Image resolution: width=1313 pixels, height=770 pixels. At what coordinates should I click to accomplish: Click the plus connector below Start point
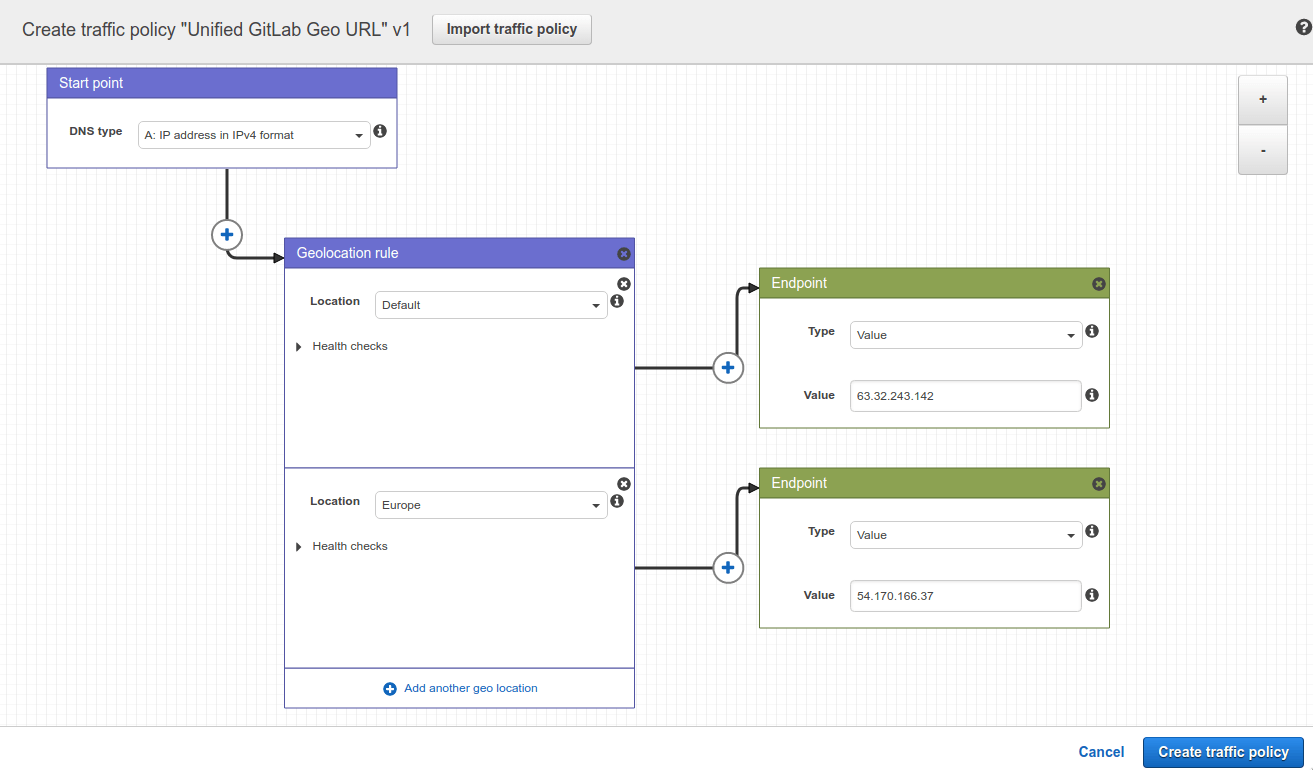pos(227,234)
